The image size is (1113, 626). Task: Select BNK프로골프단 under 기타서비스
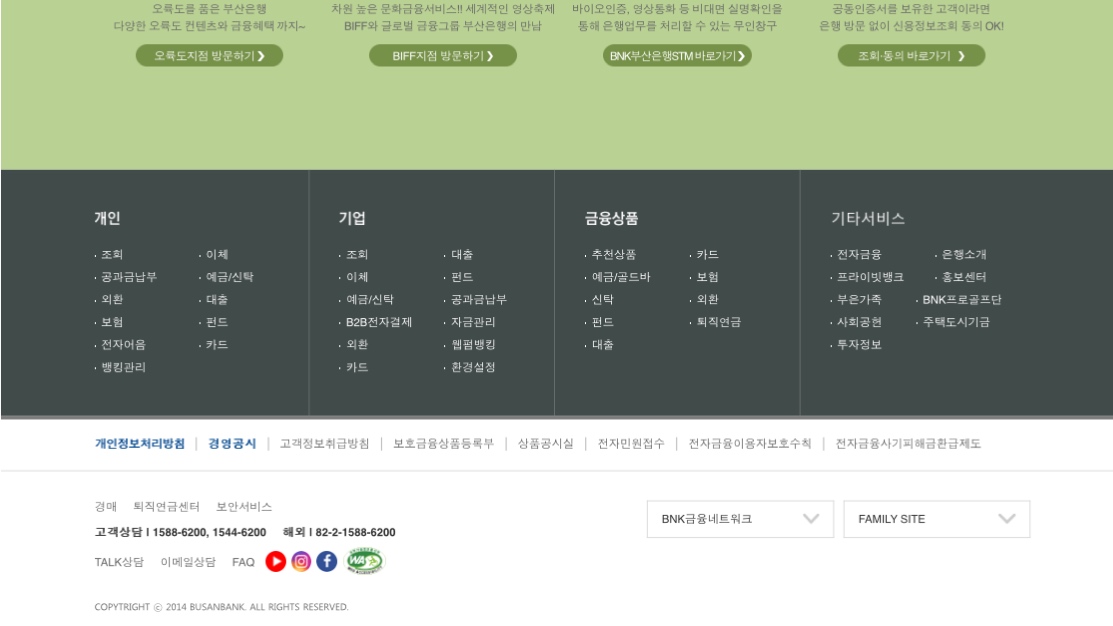pyautogui.click(x=962, y=300)
